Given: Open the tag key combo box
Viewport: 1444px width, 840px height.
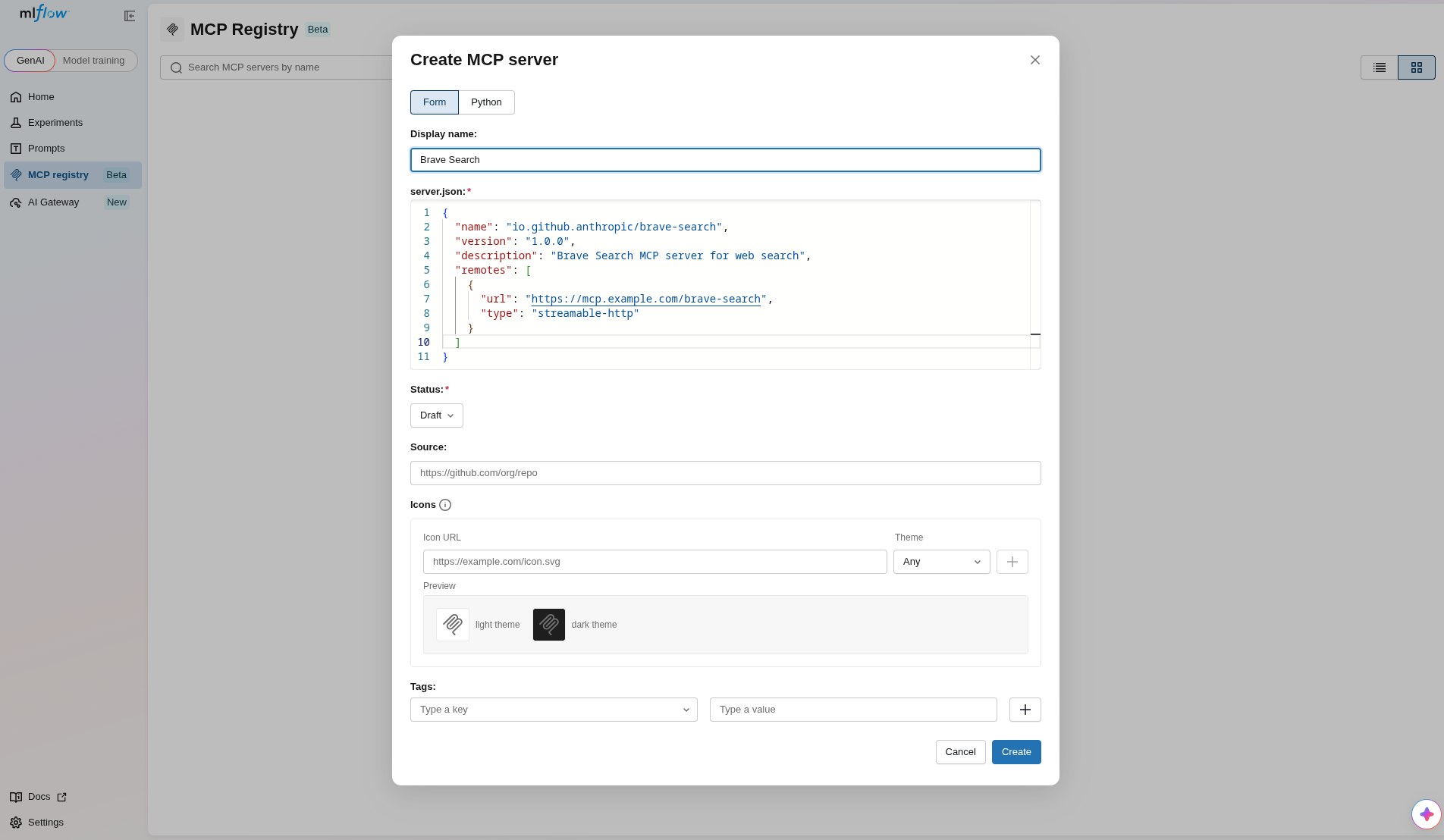Looking at the screenshot, I should pyautogui.click(x=554, y=710).
